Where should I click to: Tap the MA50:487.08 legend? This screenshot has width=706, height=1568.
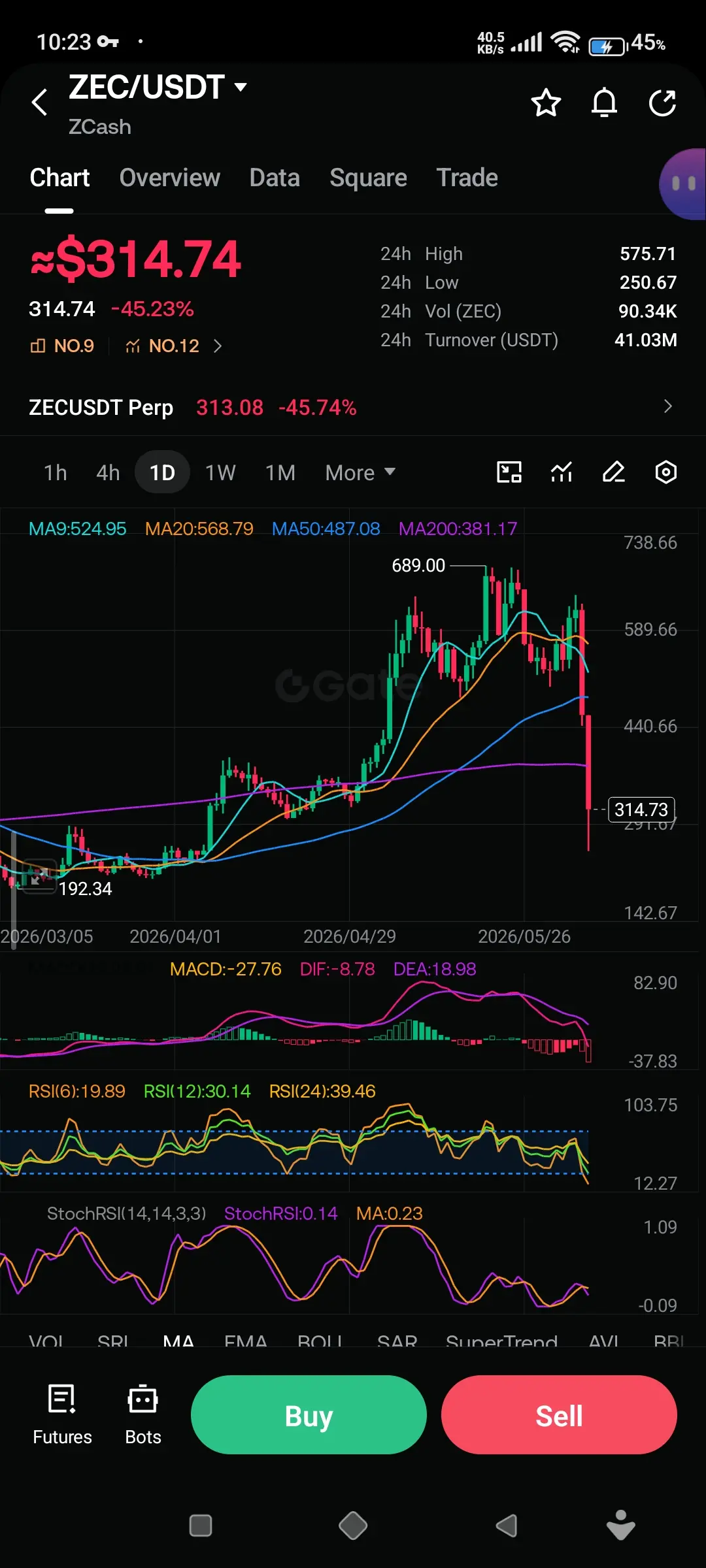[x=326, y=529]
